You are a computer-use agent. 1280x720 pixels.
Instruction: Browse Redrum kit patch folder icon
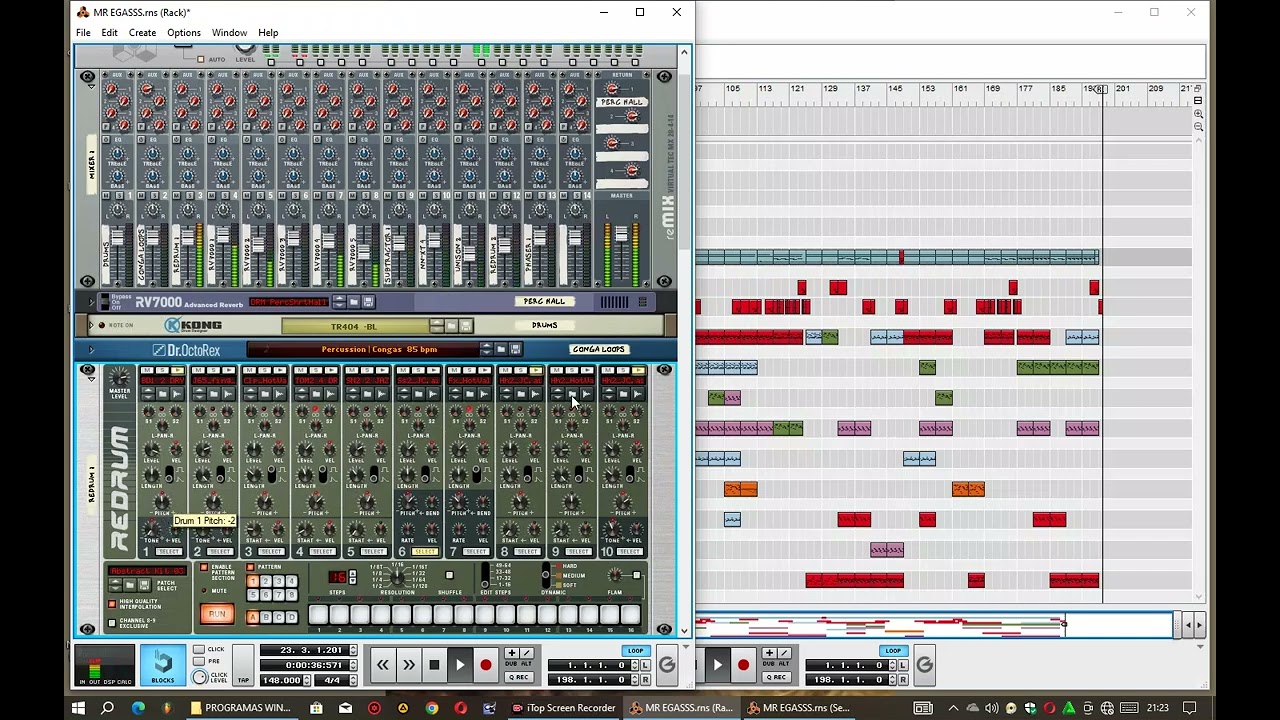[x=130, y=585]
